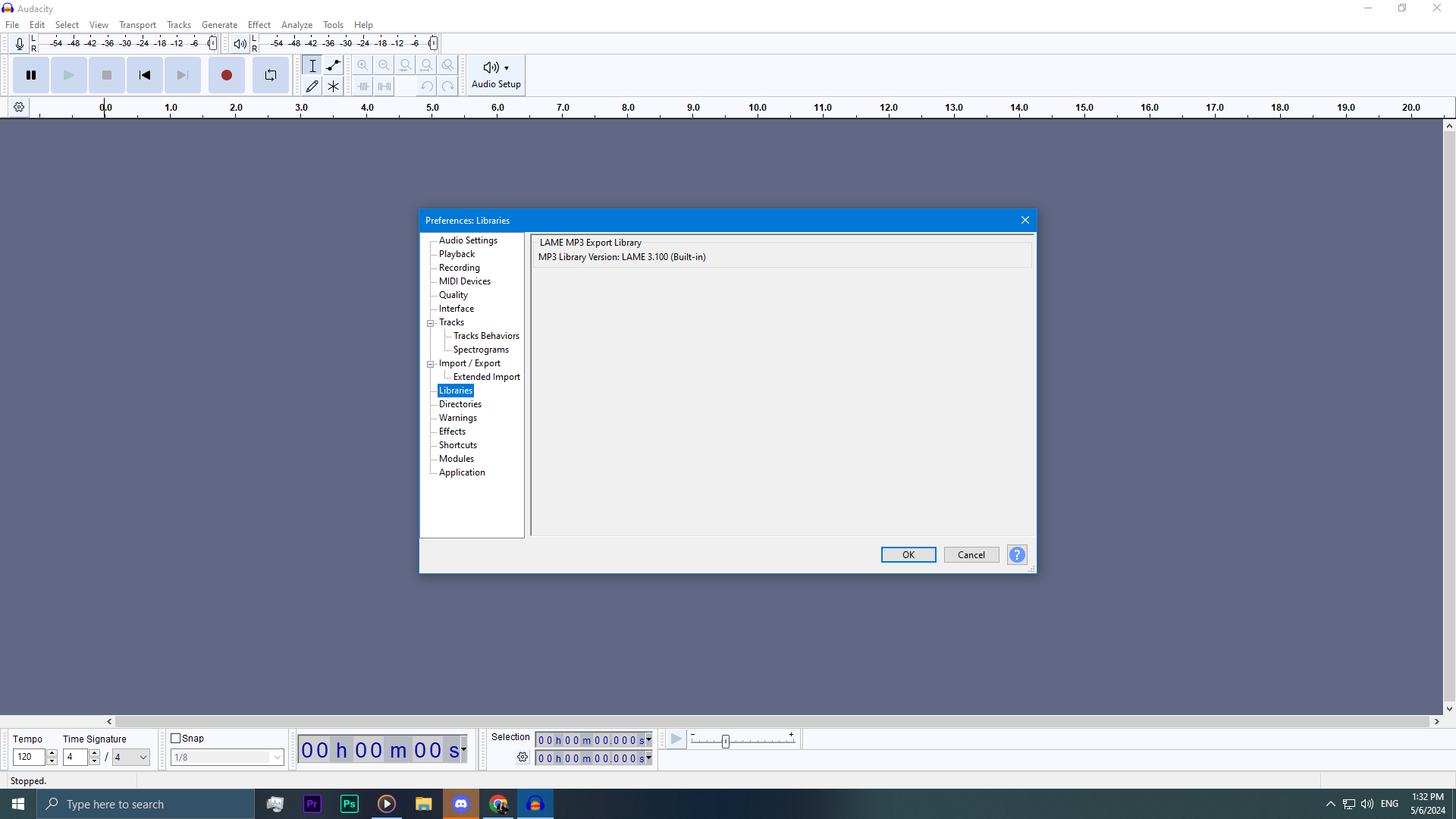
Task: Click Skip to Start button
Action: coord(144,75)
